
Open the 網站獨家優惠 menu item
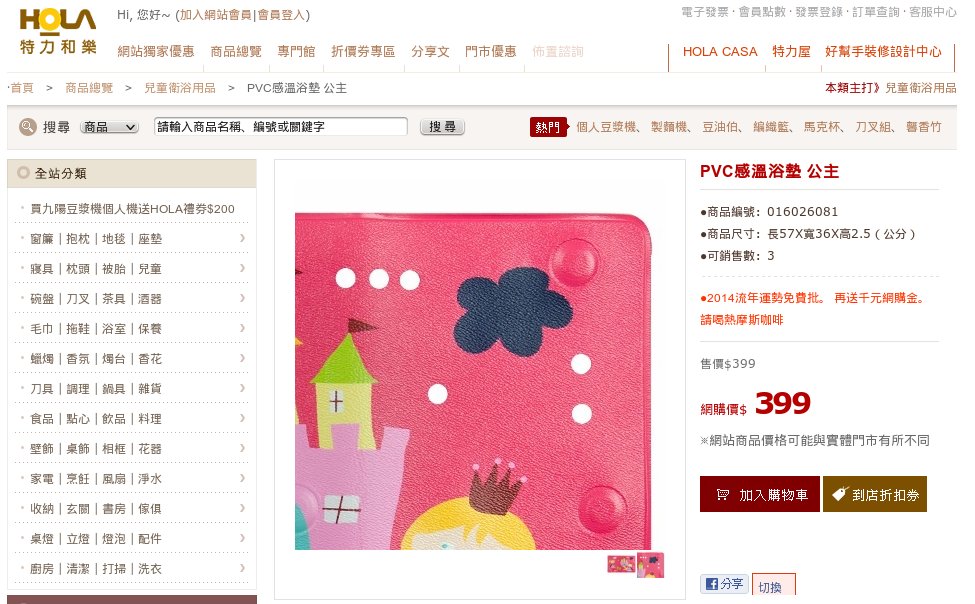tap(156, 52)
